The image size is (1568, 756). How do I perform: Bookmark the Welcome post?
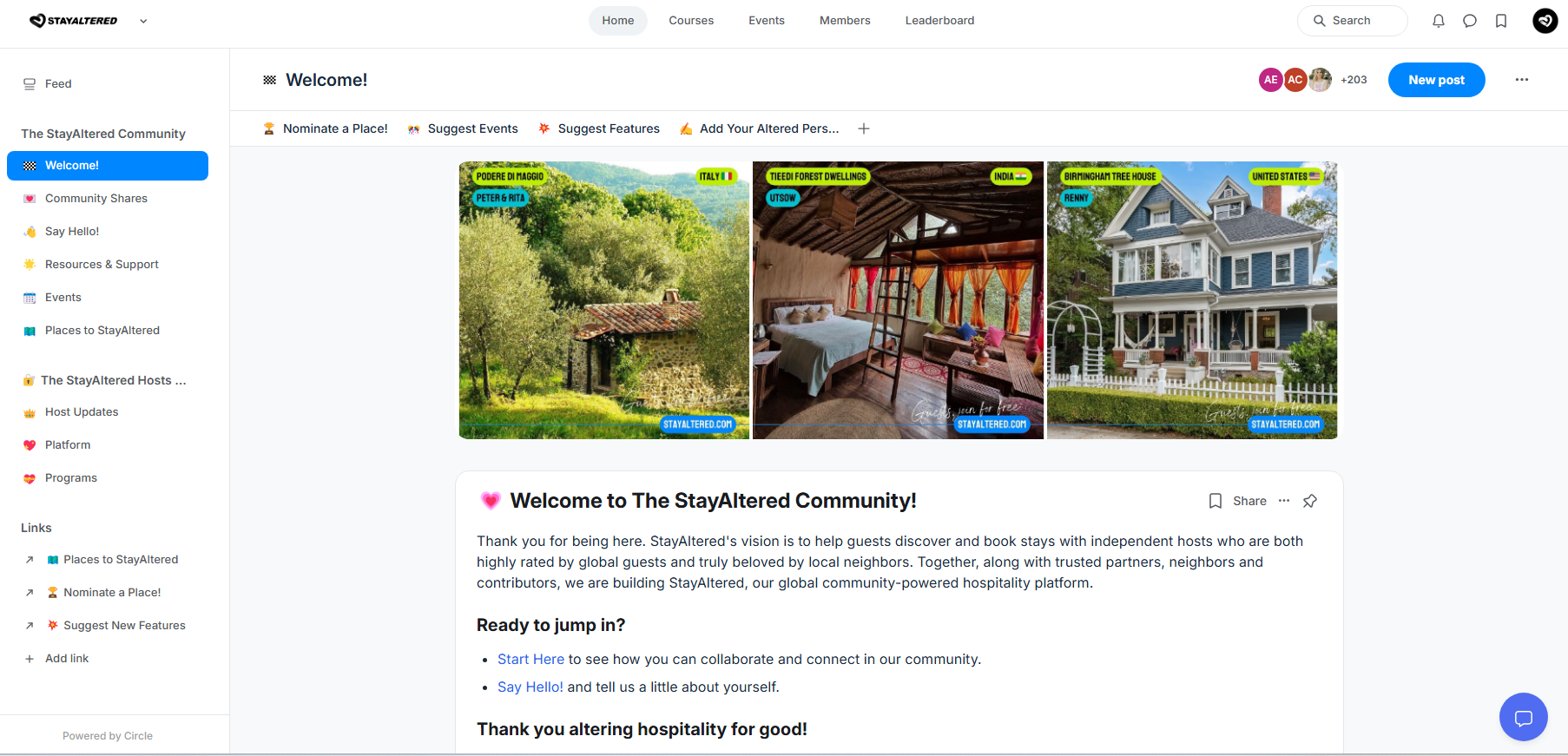point(1216,501)
